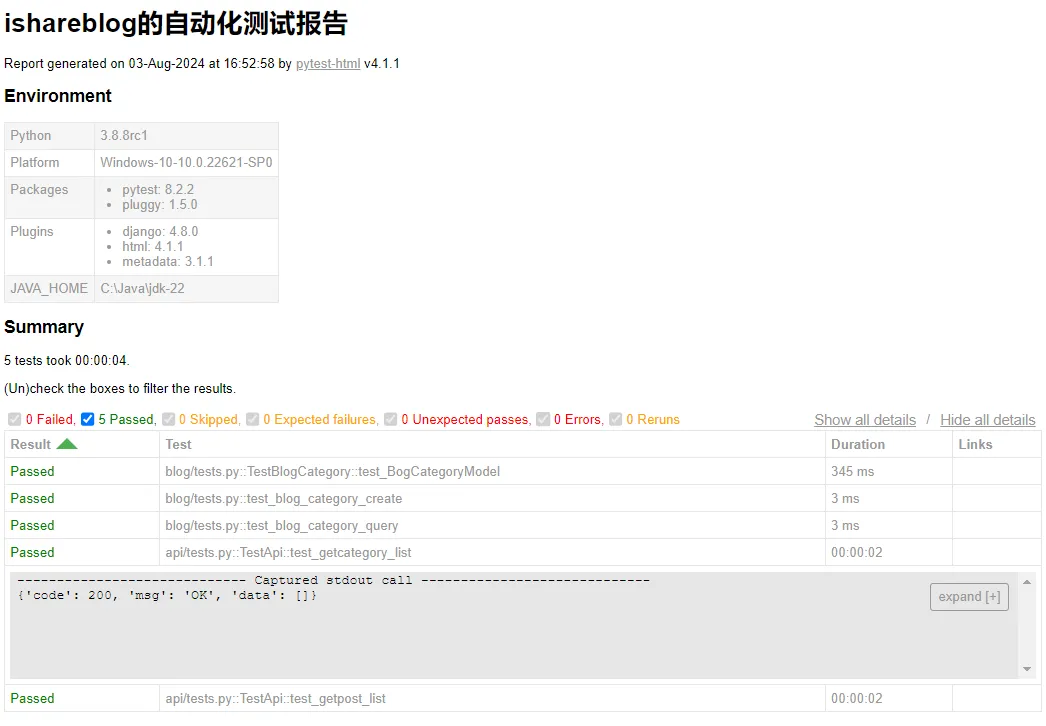Screen dimensions: 1046x726
Task: Toggle the 0 Skipped filter checkbox
Action: (x=169, y=420)
